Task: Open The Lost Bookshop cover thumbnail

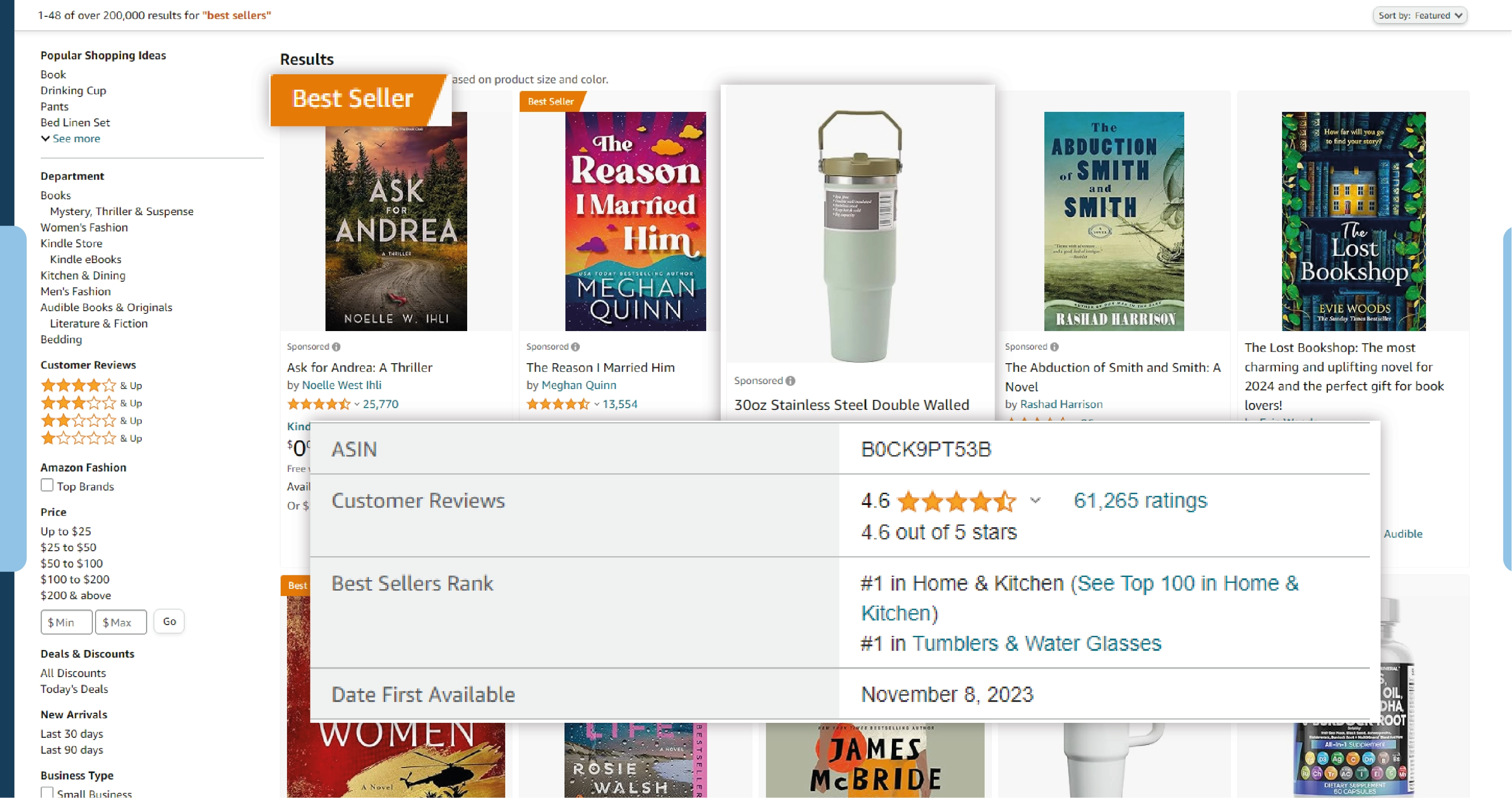Action: pyautogui.click(x=1353, y=221)
